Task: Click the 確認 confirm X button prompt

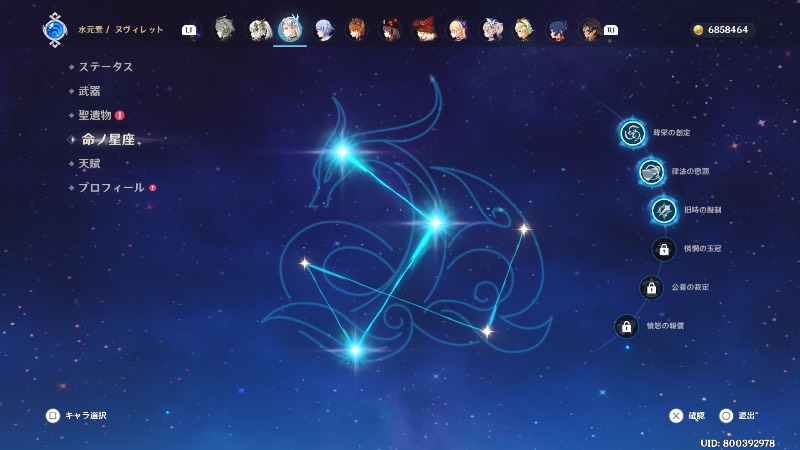Action: pyautogui.click(x=687, y=416)
